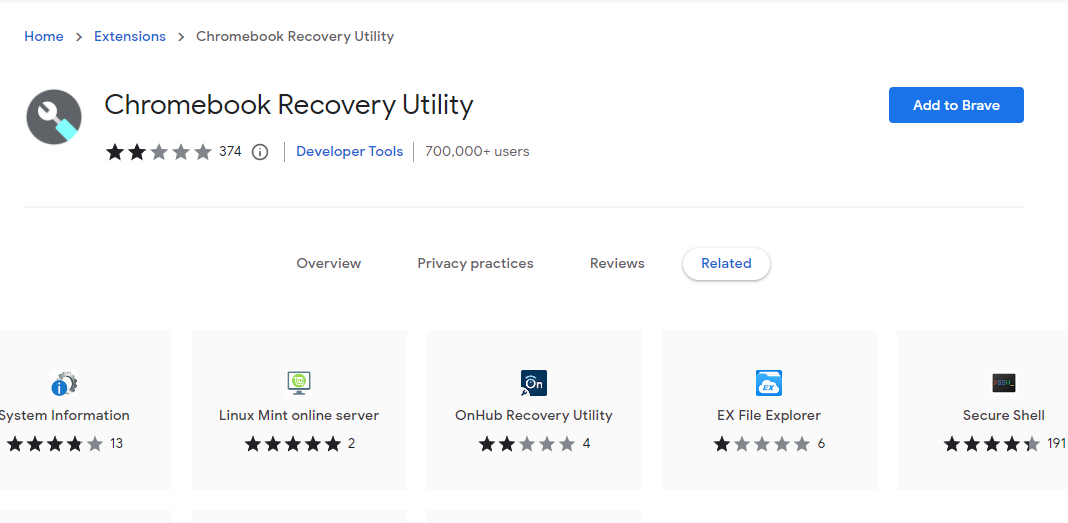1068x523 pixels.
Task: Click the 374 ratings count
Action: (230, 151)
